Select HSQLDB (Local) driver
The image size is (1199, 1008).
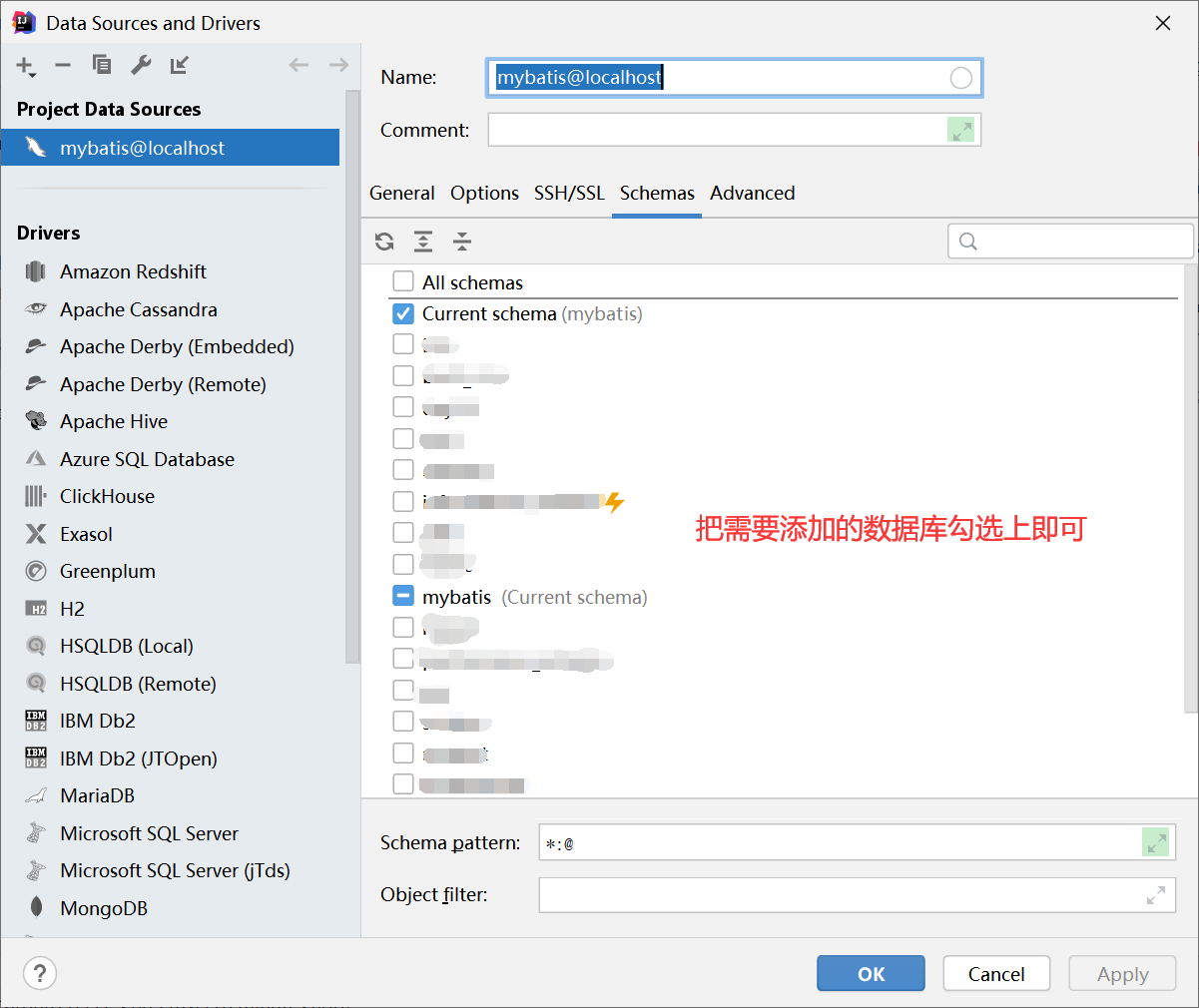tap(127, 646)
